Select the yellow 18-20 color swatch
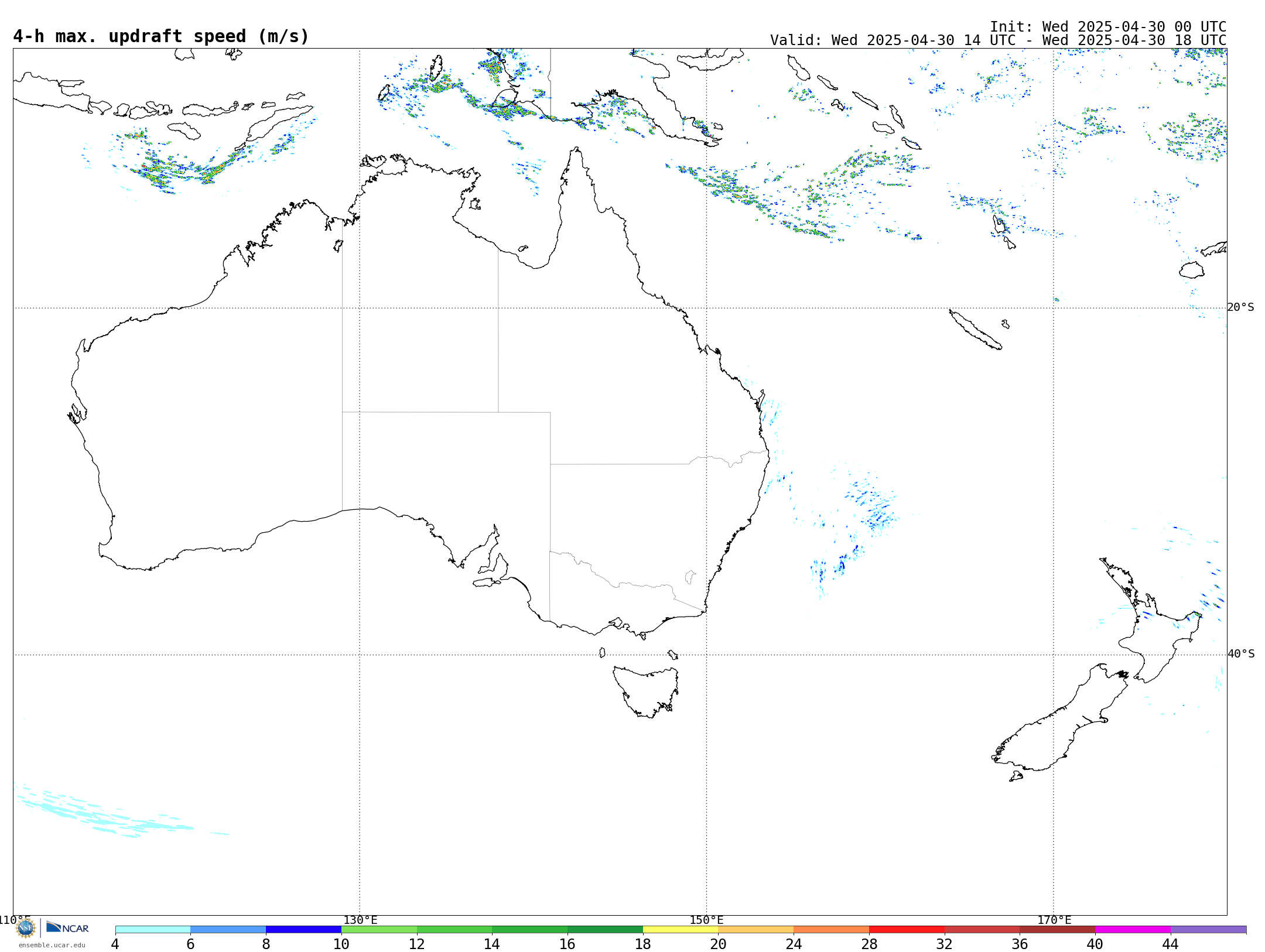Screen dimensions: 1265x952 click(681, 930)
